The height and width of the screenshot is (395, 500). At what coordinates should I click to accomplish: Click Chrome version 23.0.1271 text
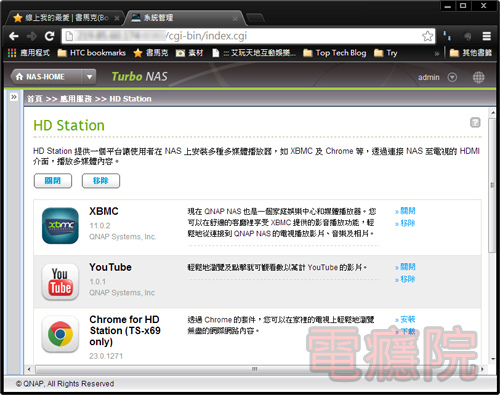point(106,356)
